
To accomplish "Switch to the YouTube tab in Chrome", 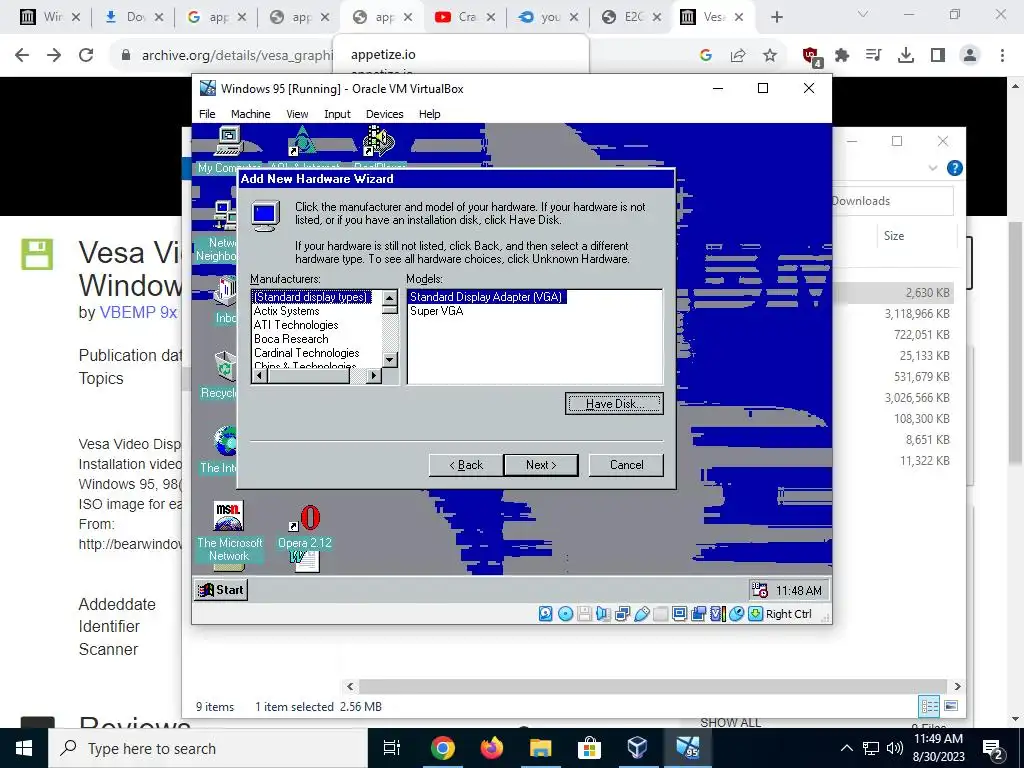I will pos(464,17).
